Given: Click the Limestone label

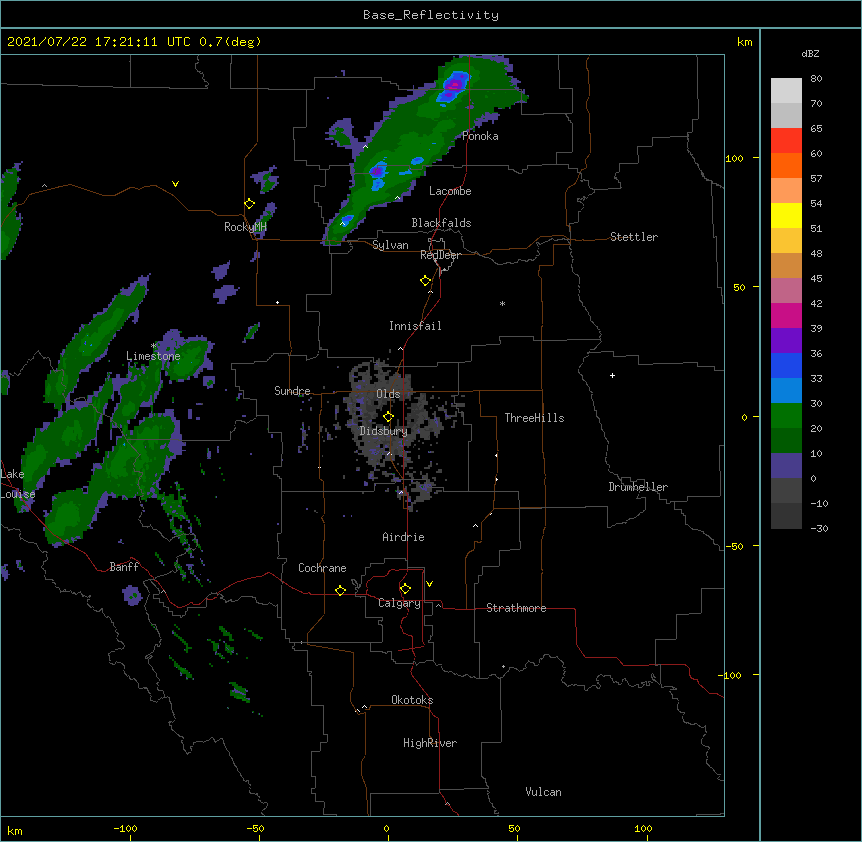Looking at the screenshot, I should (x=153, y=356).
